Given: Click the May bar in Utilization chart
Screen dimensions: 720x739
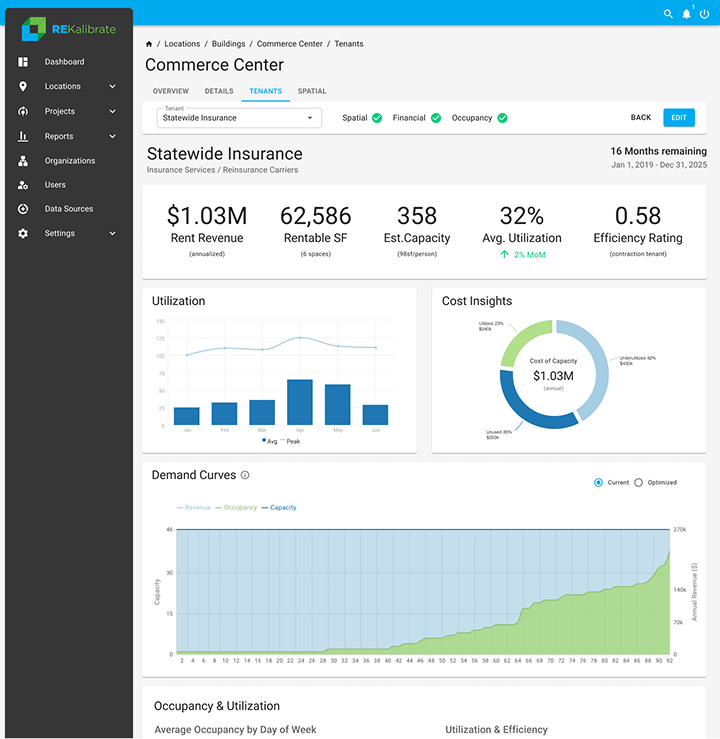Looking at the screenshot, I should click(x=337, y=405).
